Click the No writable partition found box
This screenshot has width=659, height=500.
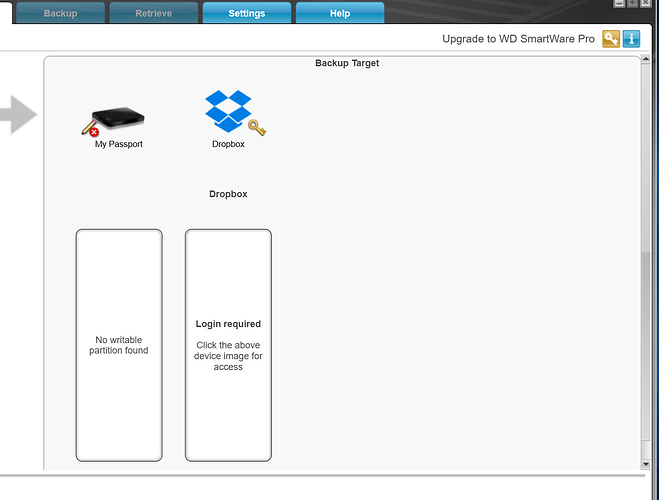tap(119, 345)
